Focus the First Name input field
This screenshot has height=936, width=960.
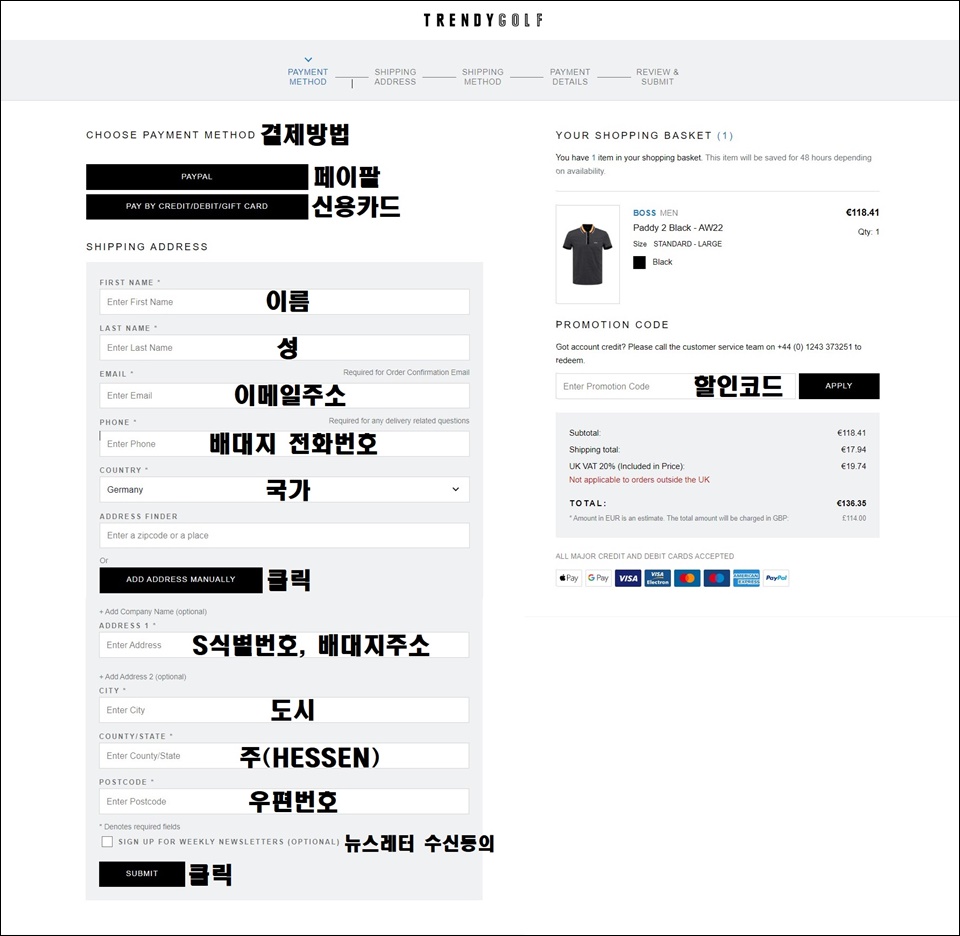[284, 302]
